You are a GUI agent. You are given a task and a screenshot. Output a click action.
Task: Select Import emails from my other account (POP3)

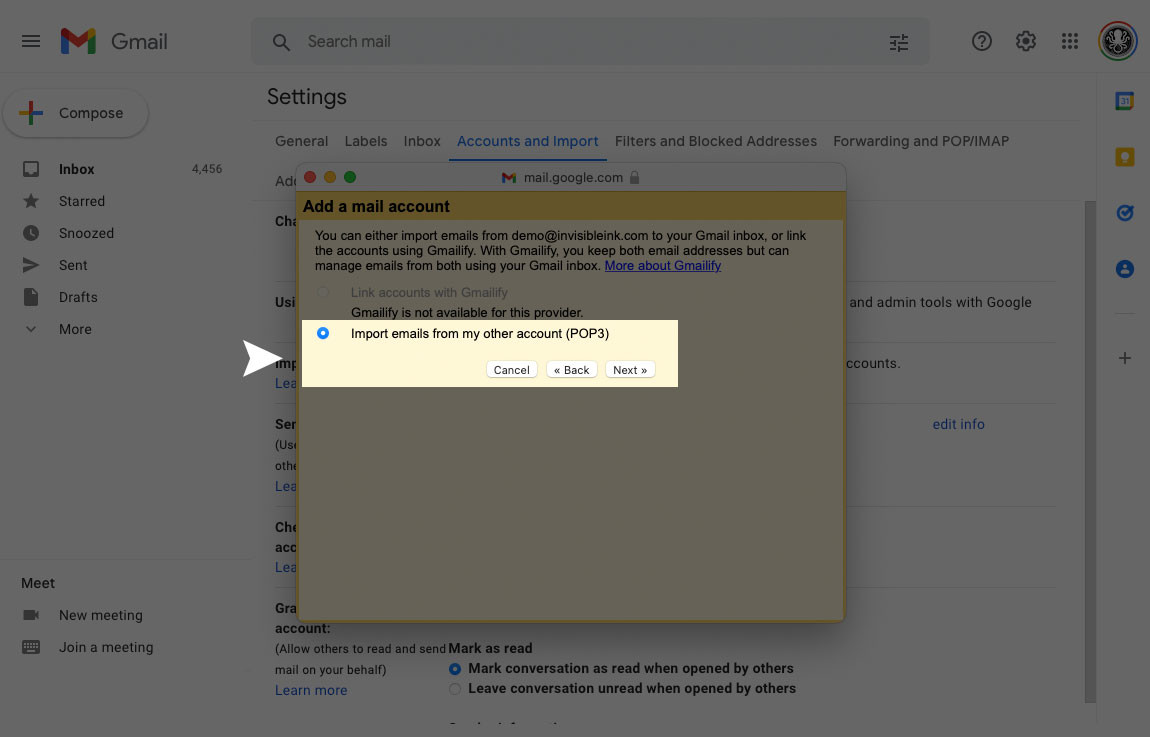click(323, 333)
